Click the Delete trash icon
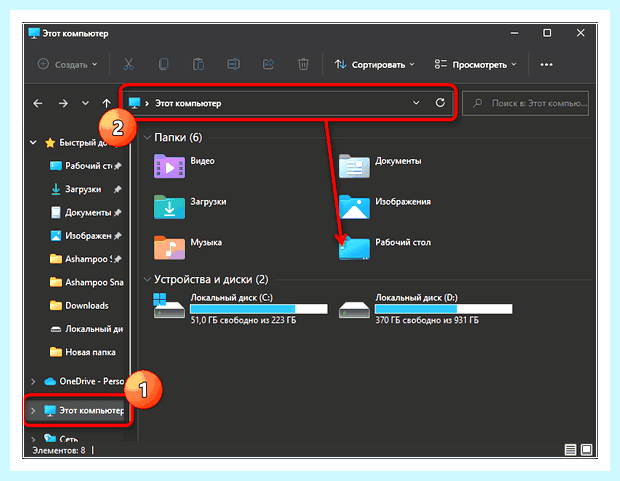Image resolution: width=620 pixels, height=481 pixels. click(303, 64)
